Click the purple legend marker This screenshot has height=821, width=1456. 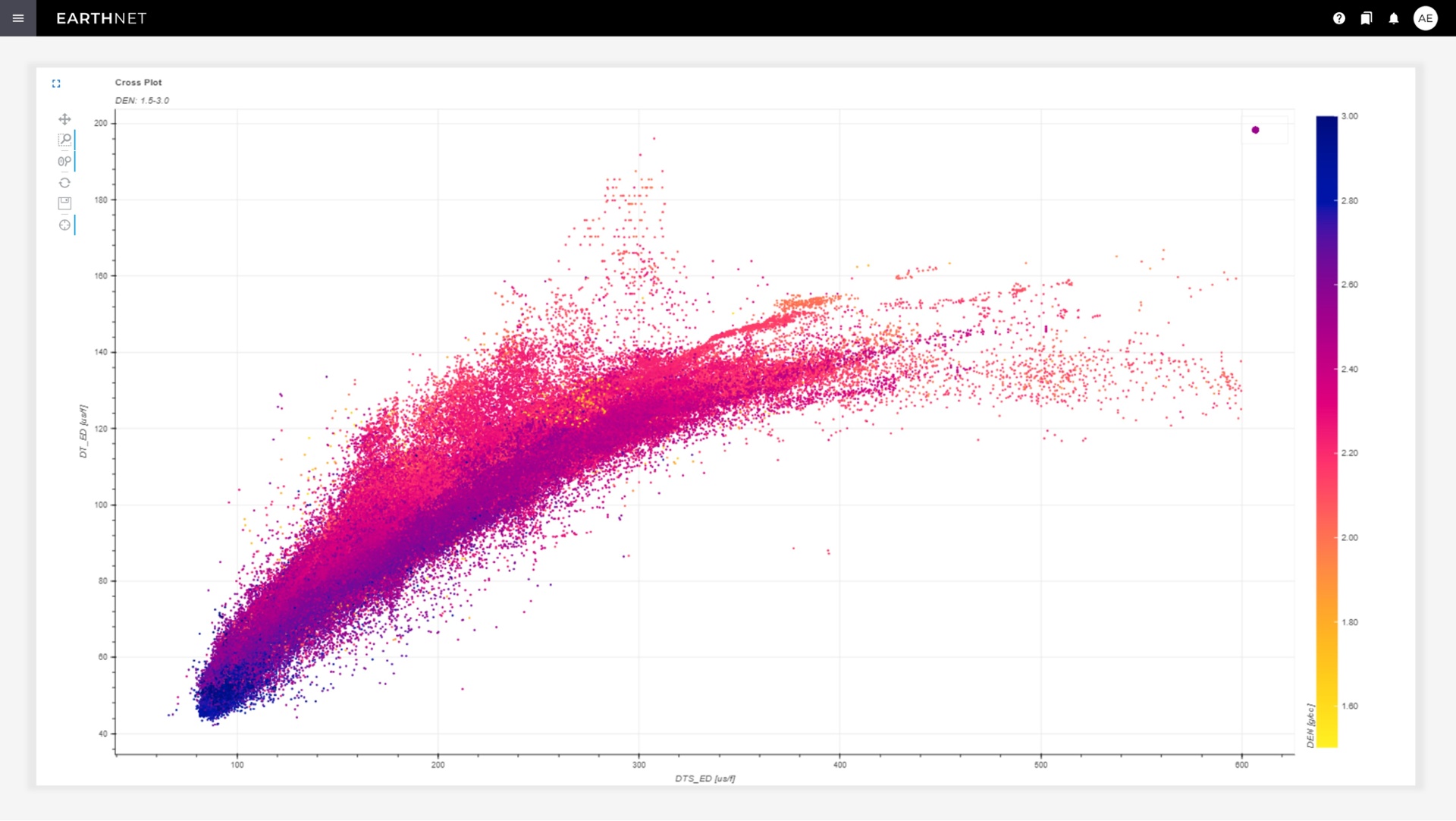coord(1255,130)
